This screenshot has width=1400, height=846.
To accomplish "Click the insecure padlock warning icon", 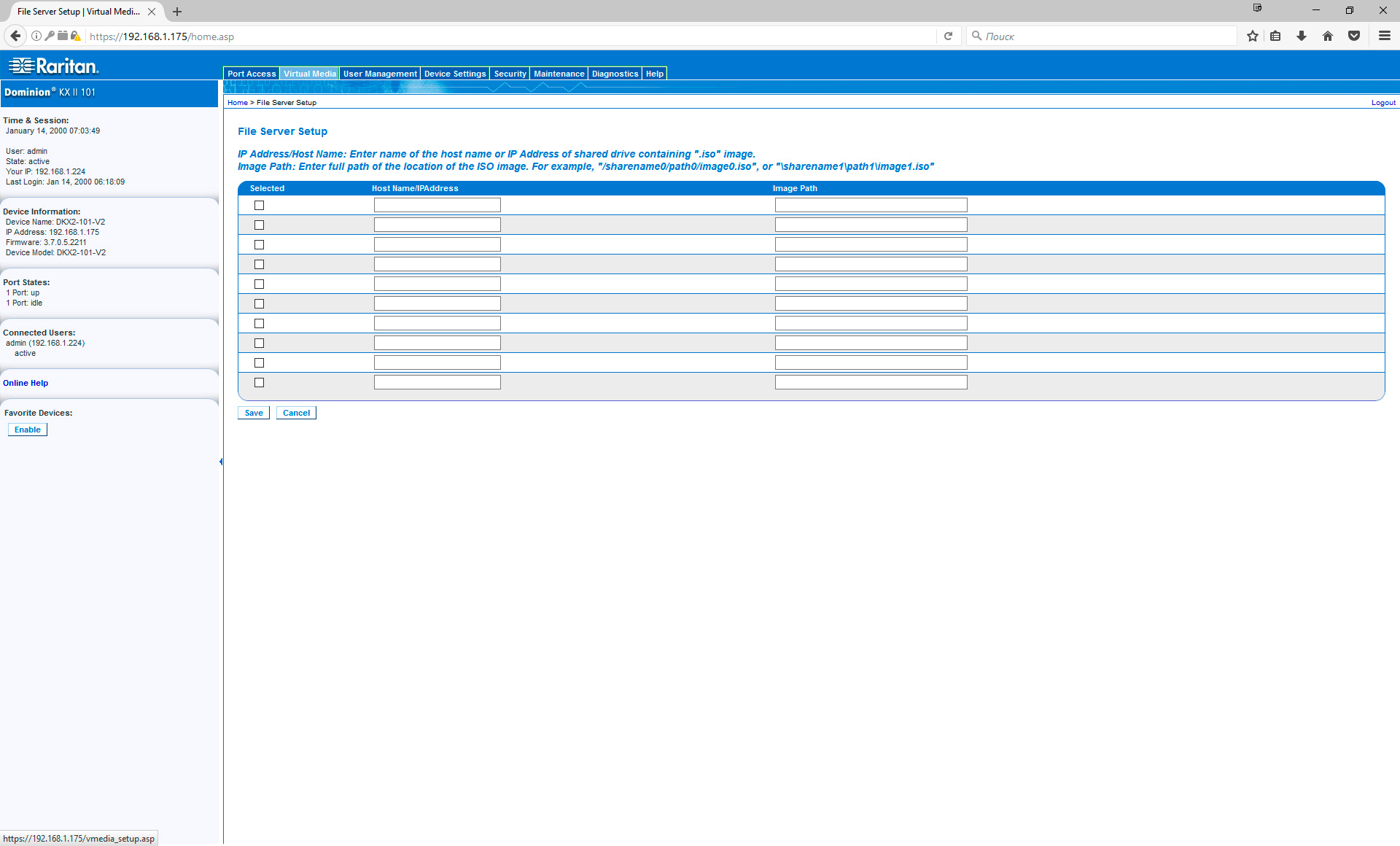I will [75, 36].
